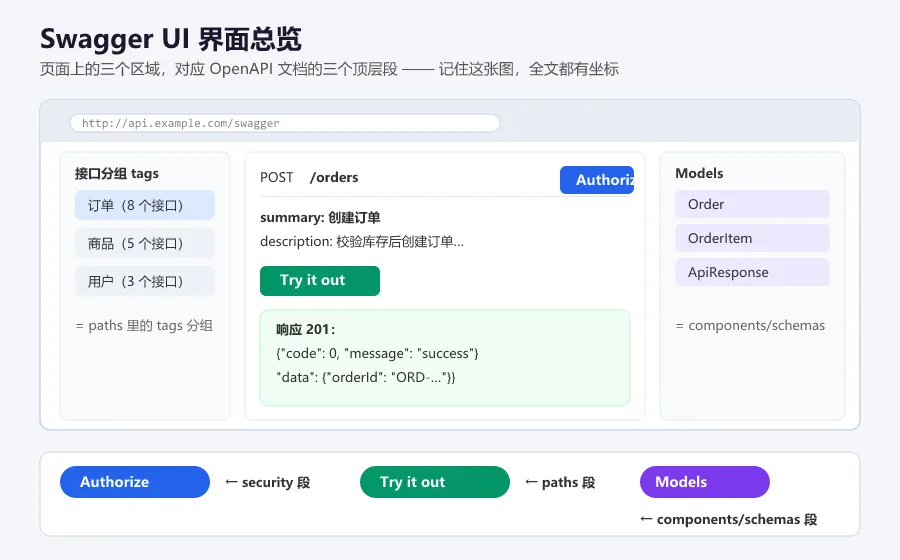Click the /orders endpoint path

click(334, 177)
